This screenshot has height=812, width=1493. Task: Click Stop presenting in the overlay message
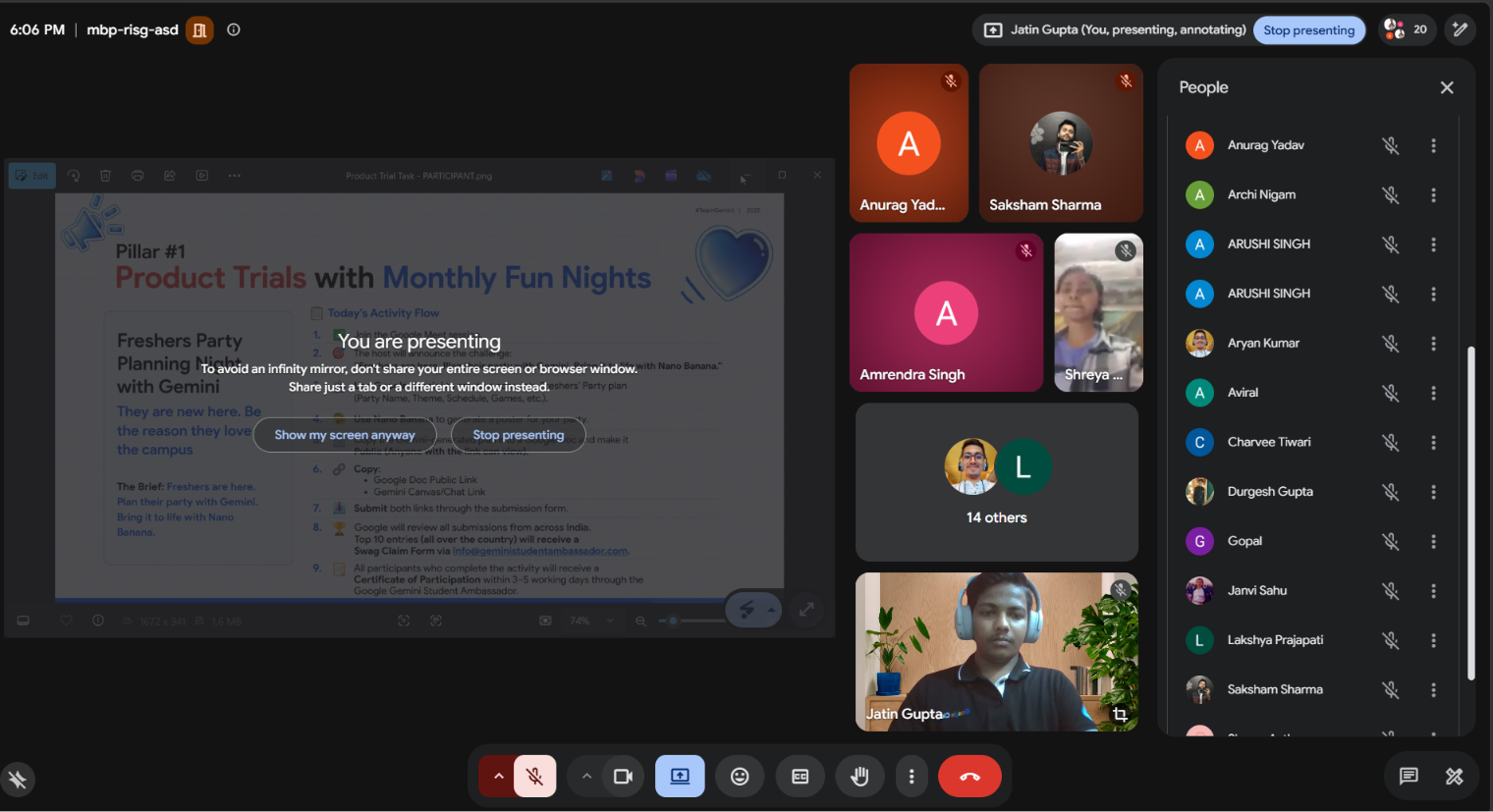[x=519, y=435]
